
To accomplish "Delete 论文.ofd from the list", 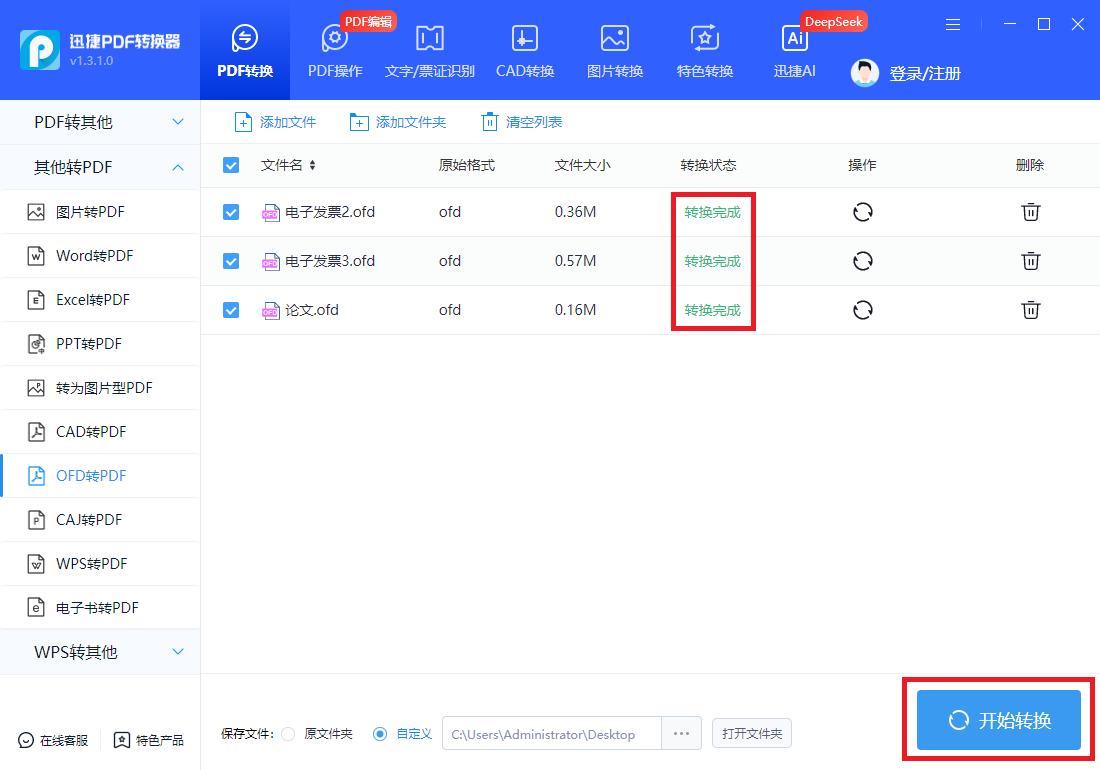I will point(1031,310).
